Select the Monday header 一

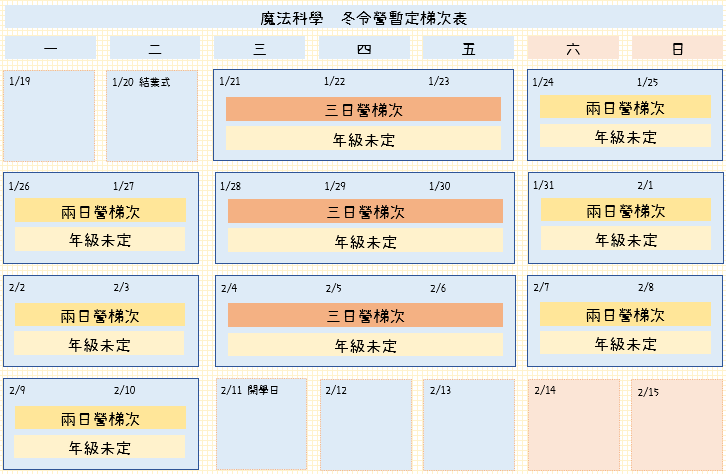click(50, 48)
